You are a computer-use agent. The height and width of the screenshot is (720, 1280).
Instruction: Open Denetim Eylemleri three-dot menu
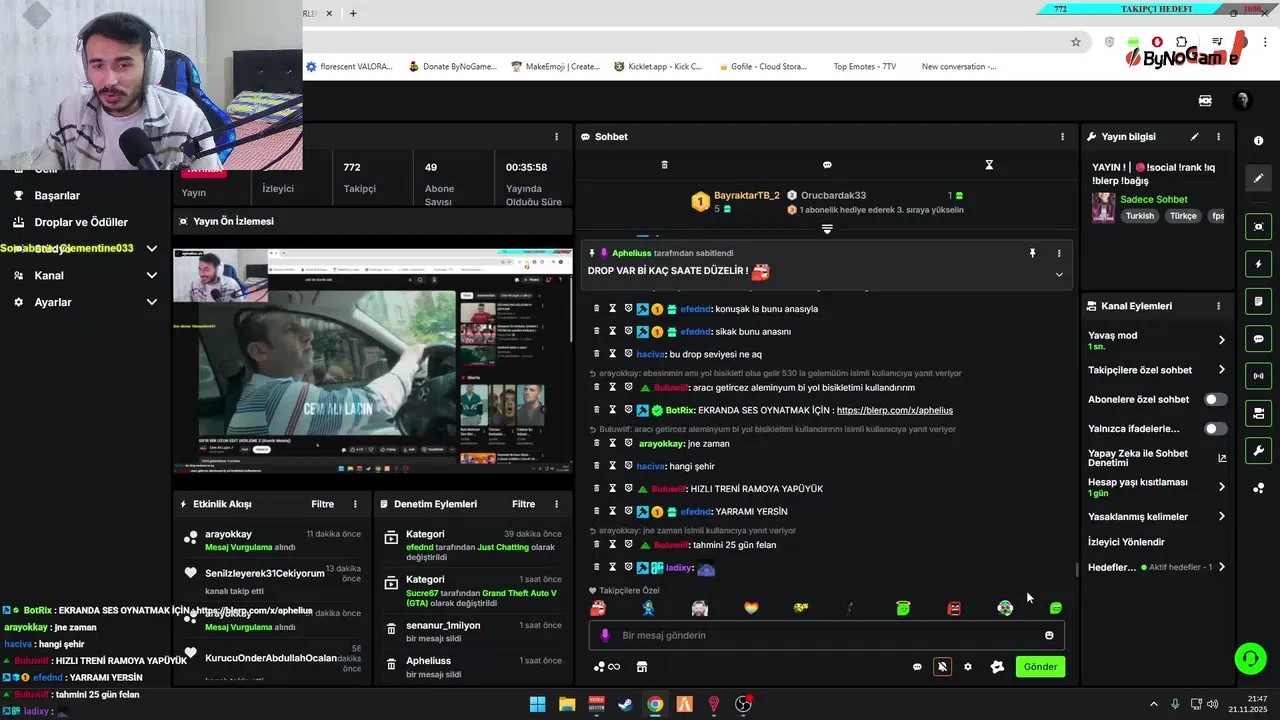556,504
